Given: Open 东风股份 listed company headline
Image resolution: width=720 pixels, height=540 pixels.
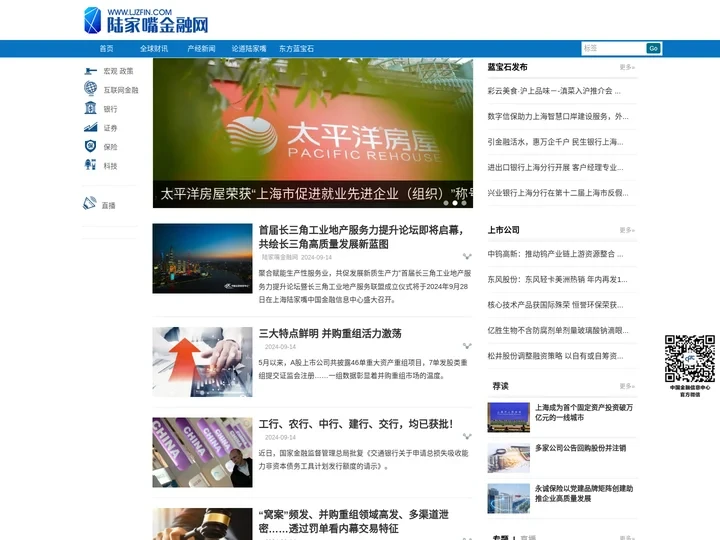Looking at the screenshot, I should coord(557,280).
